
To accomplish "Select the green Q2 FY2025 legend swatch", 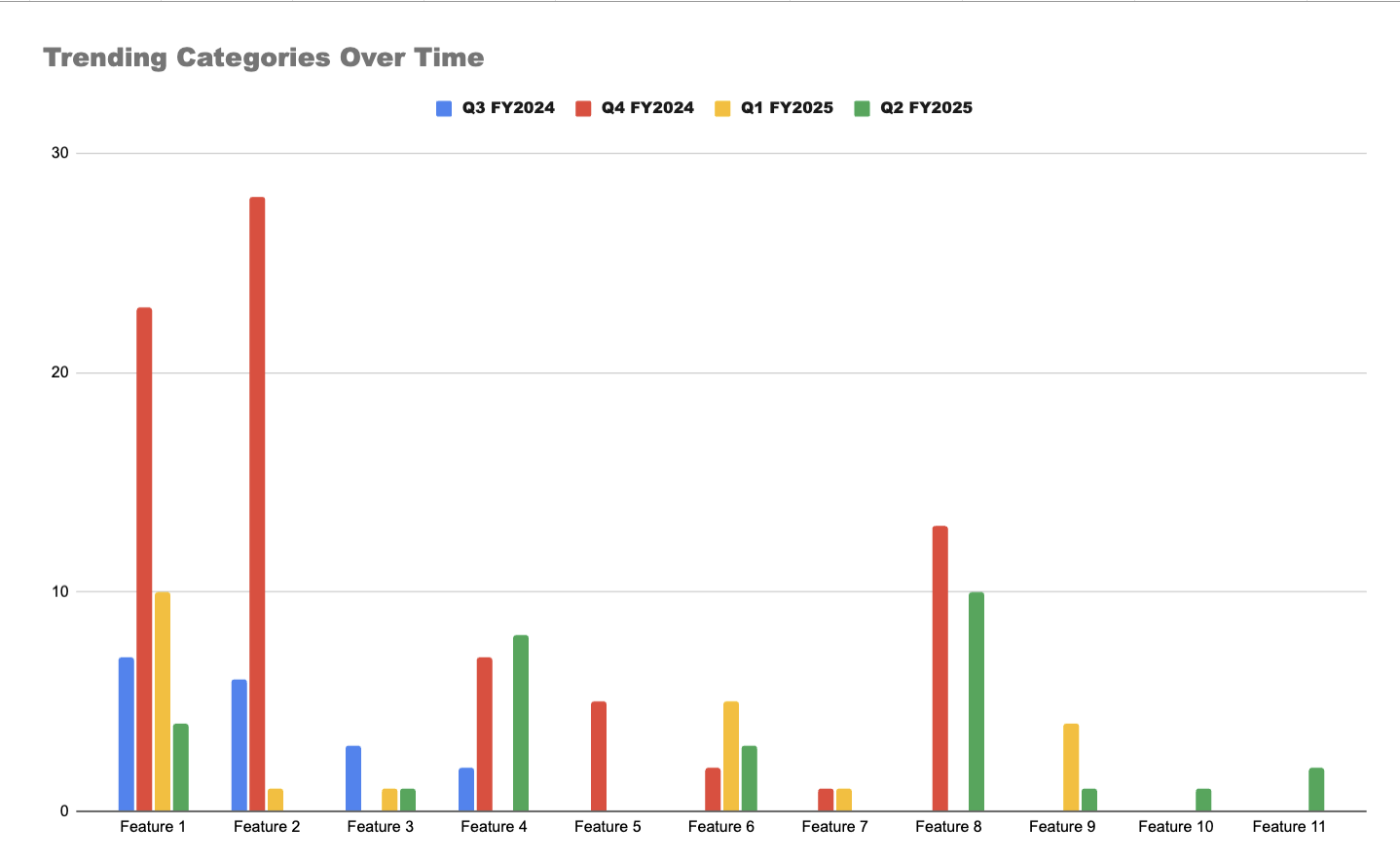I will tap(862, 108).
